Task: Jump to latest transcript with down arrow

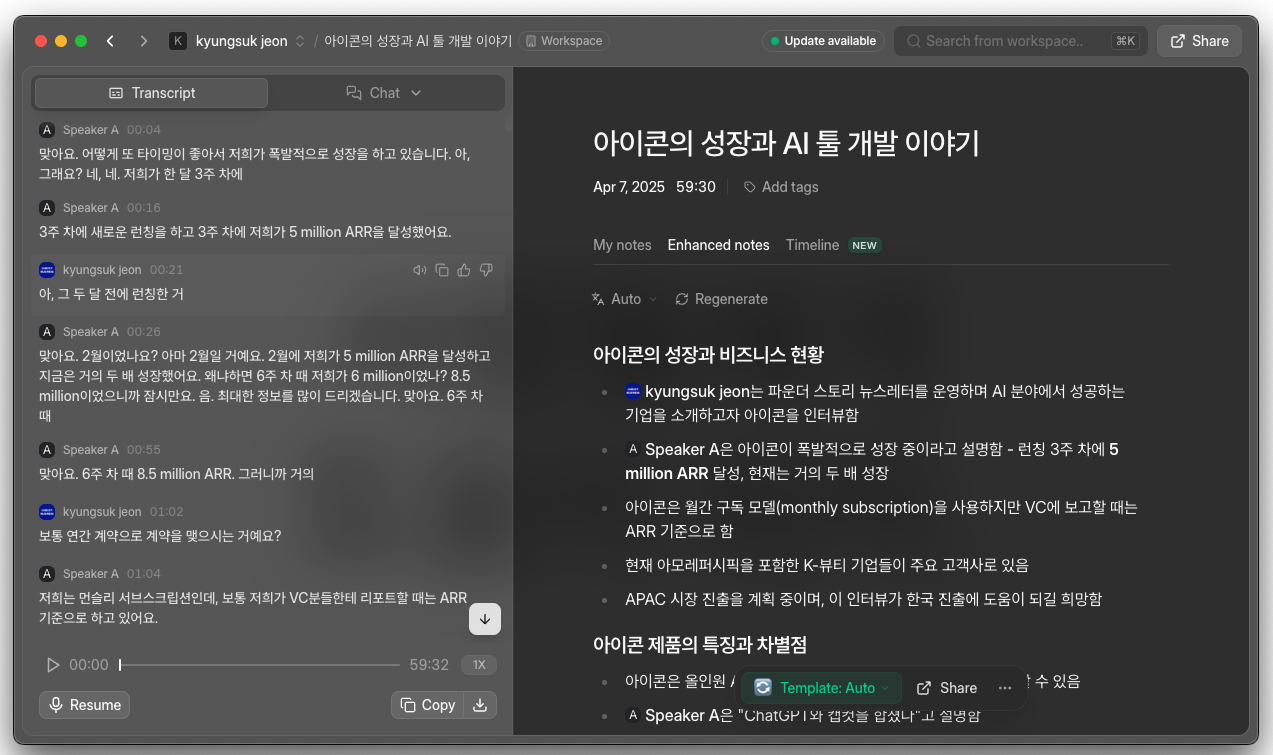Action: [485, 619]
